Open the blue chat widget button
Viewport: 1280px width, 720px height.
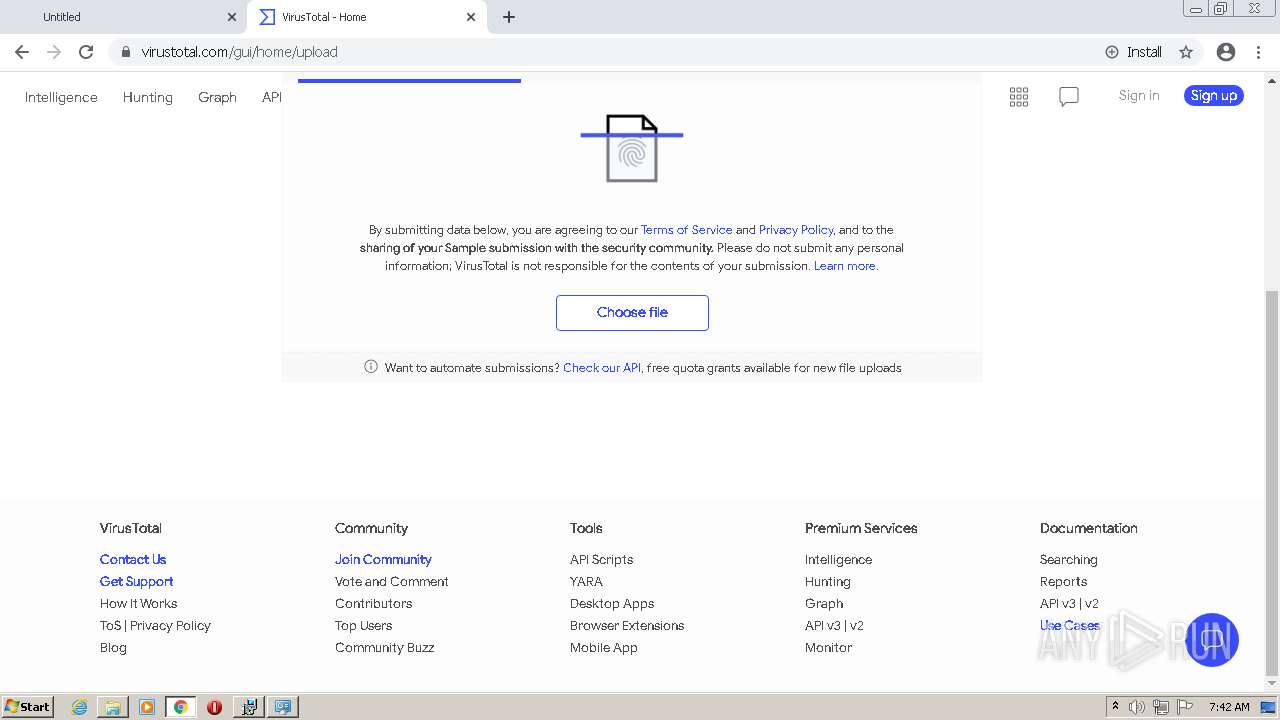pos(1211,640)
